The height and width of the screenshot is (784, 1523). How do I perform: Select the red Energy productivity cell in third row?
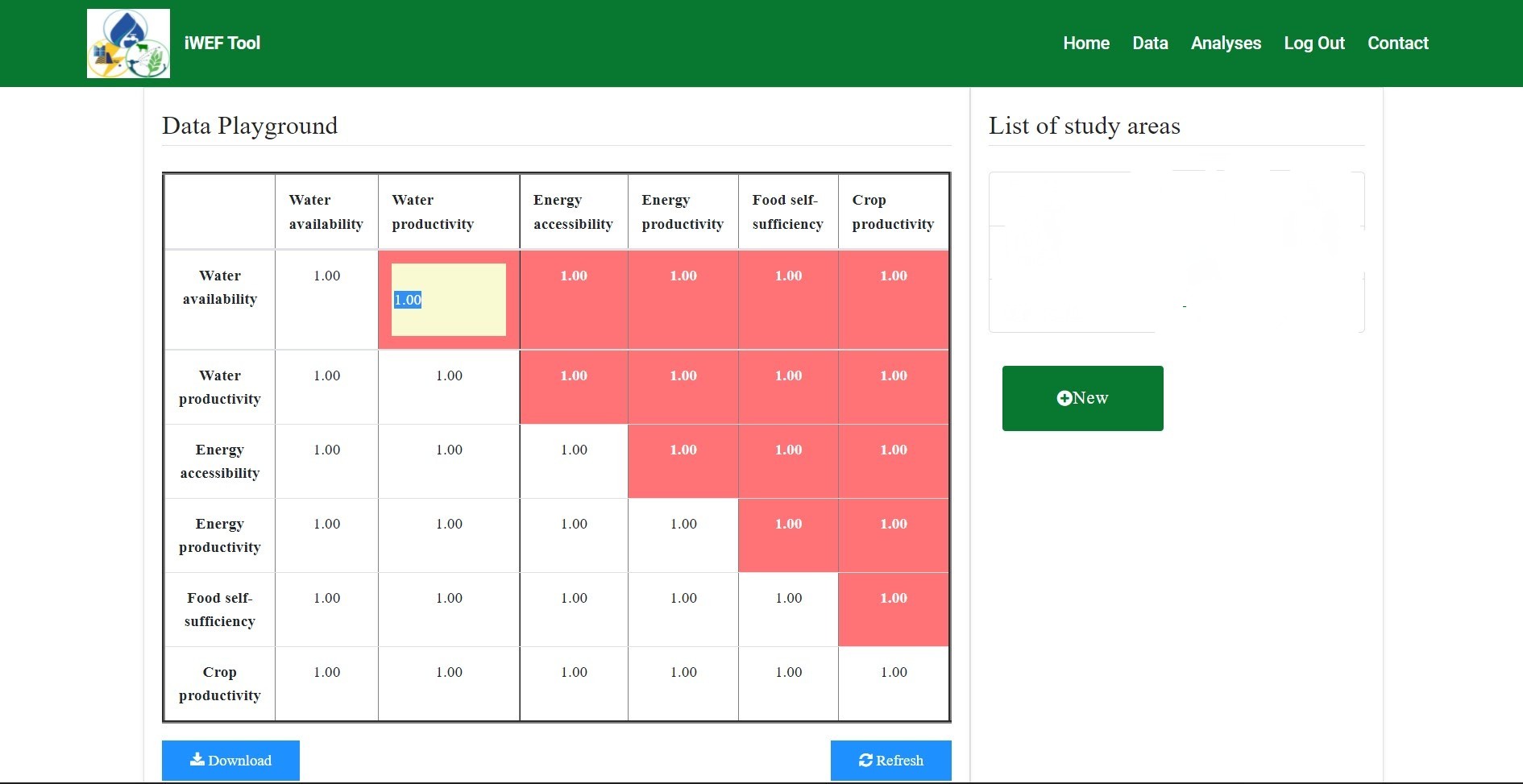tap(683, 461)
